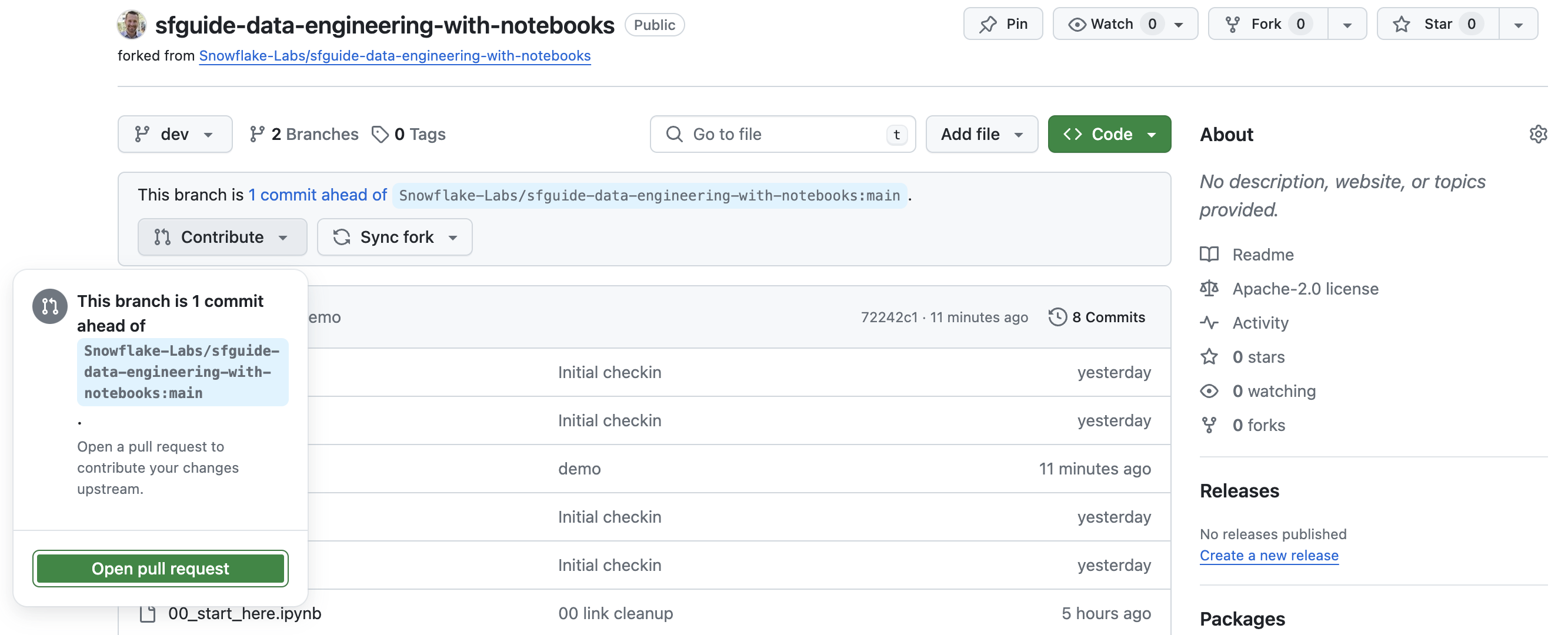Star this repository

pos(1438,24)
